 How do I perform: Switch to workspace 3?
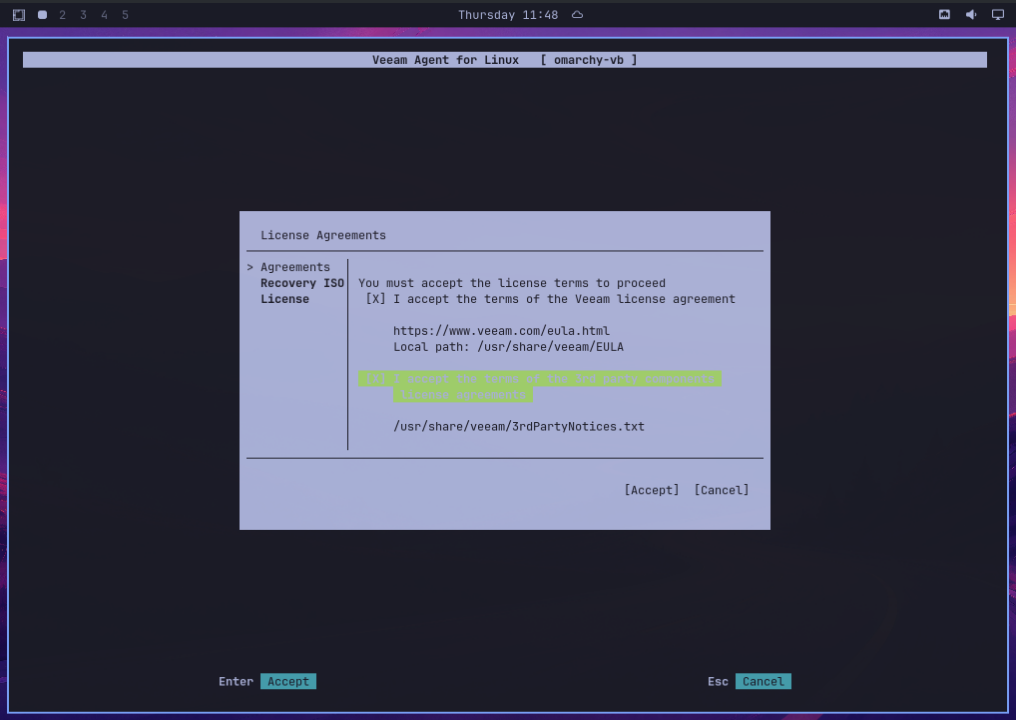point(83,15)
